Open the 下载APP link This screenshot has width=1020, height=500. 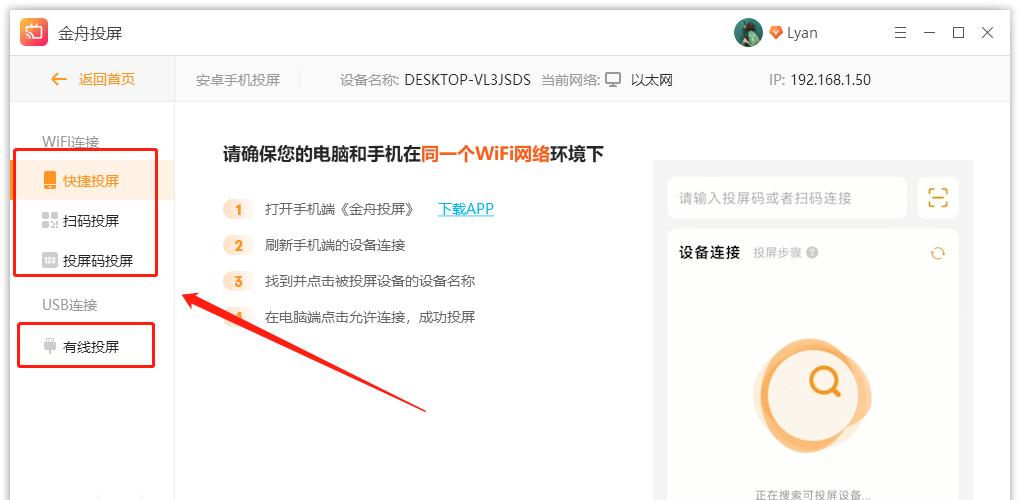466,209
